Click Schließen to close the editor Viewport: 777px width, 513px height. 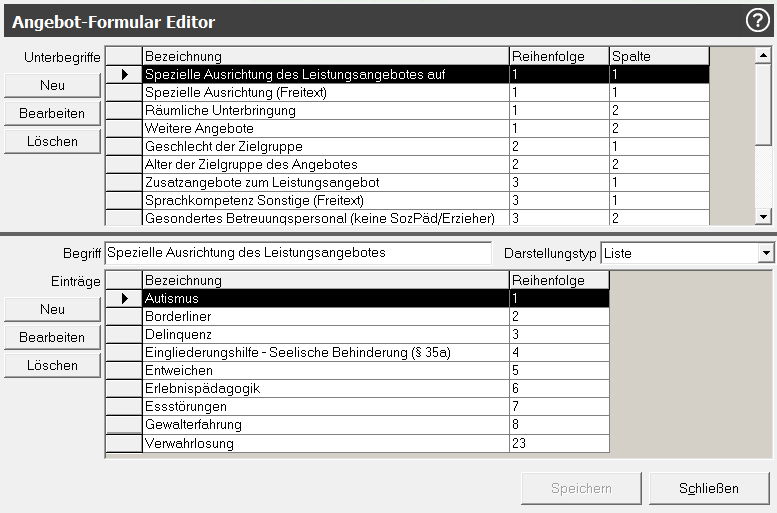[x=709, y=488]
